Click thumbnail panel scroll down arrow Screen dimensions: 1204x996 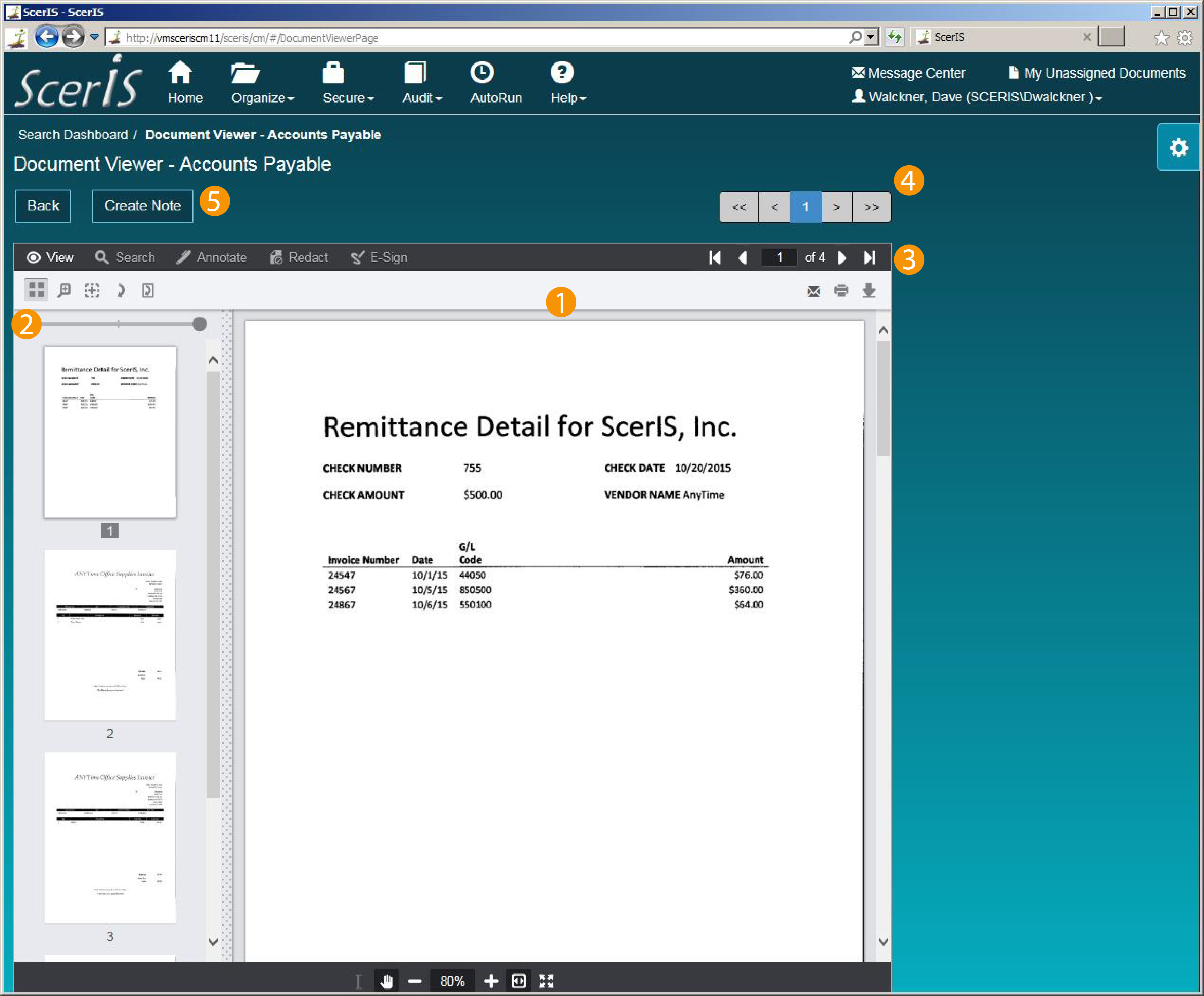[213, 941]
